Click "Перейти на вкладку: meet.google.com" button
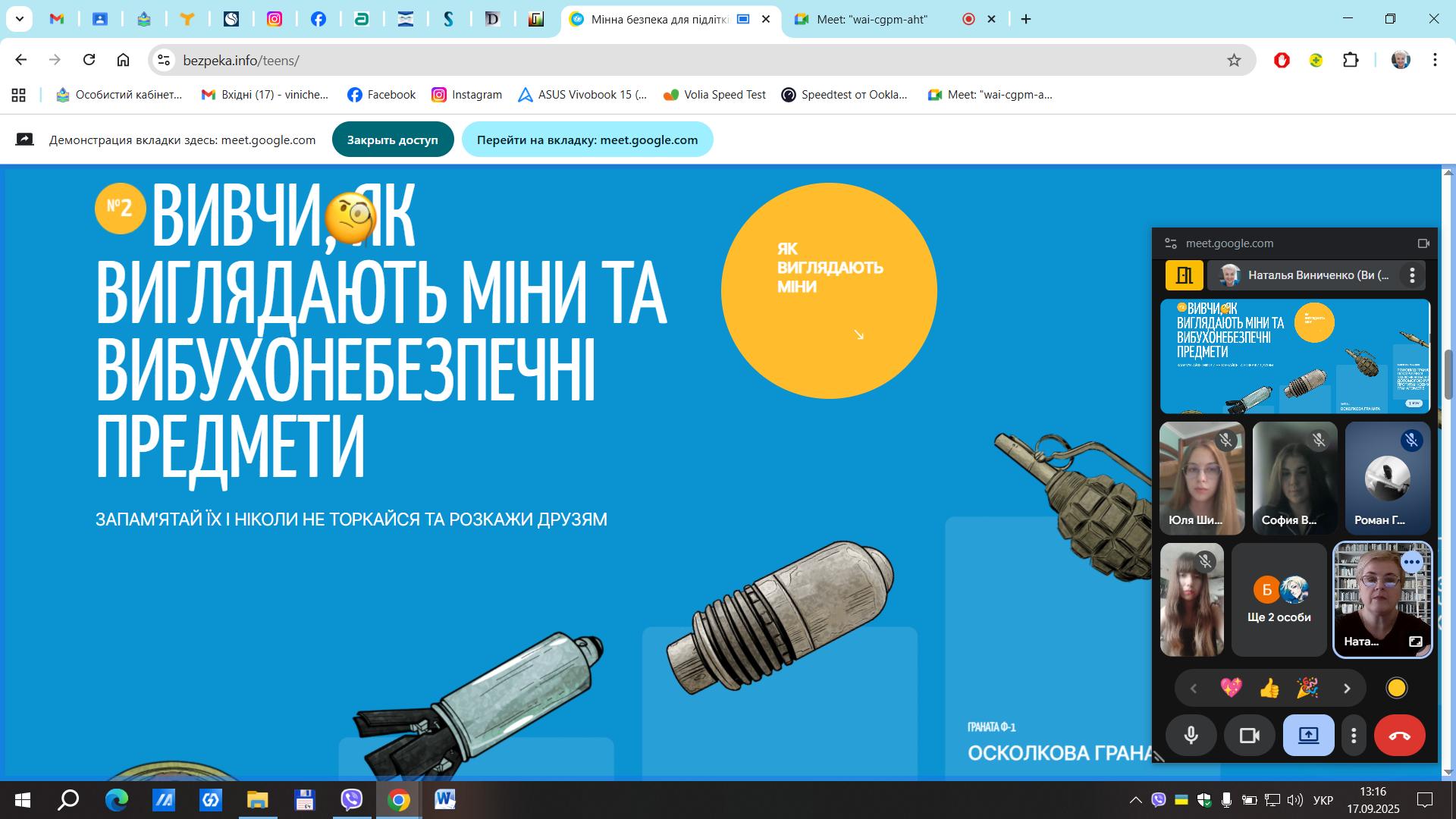This screenshot has height=819, width=1456. point(587,140)
